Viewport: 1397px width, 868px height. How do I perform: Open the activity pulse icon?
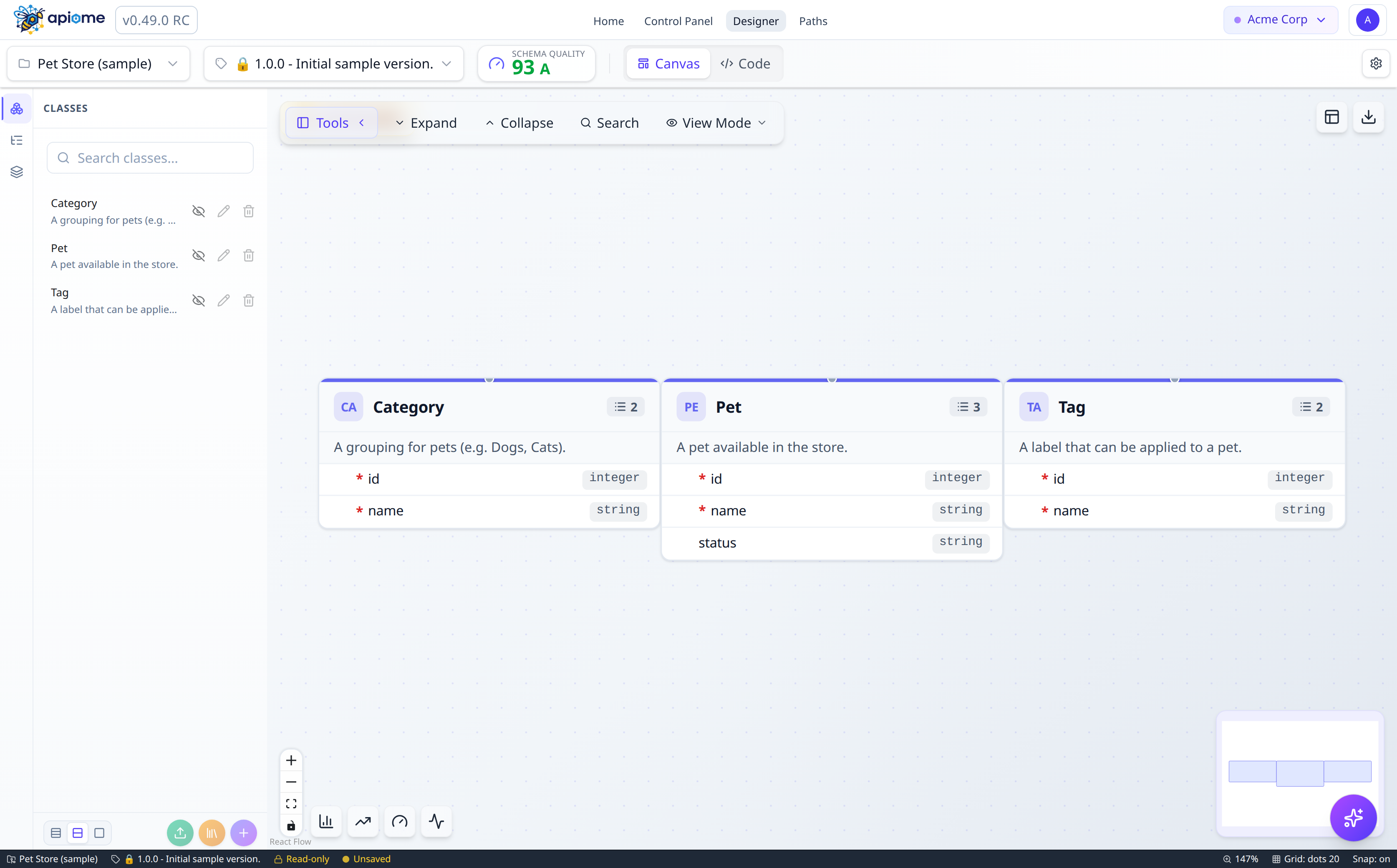point(436,822)
